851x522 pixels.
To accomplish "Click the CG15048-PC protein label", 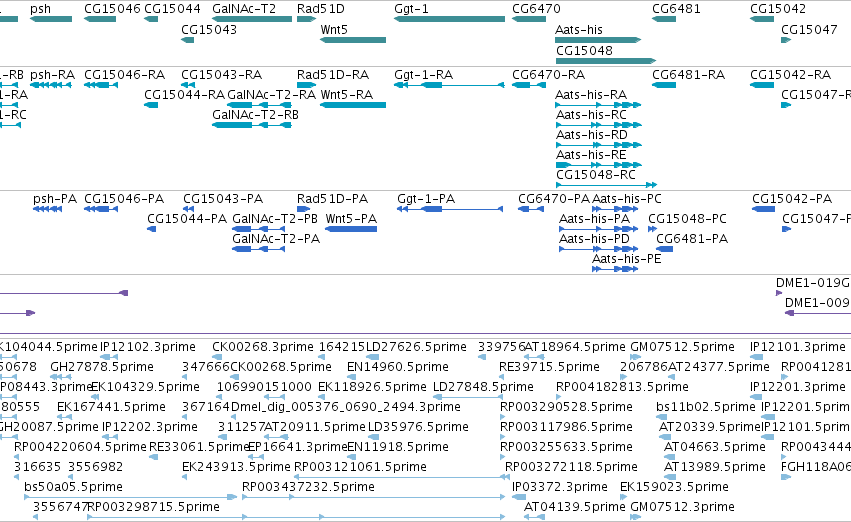I will 688,219.
